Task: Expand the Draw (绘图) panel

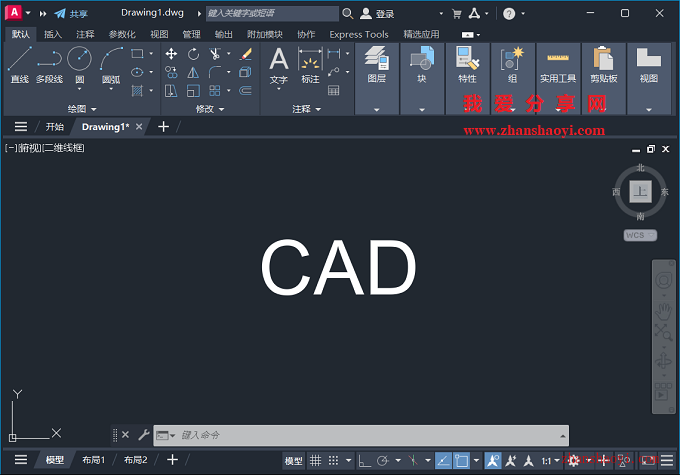Action: (x=82, y=109)
